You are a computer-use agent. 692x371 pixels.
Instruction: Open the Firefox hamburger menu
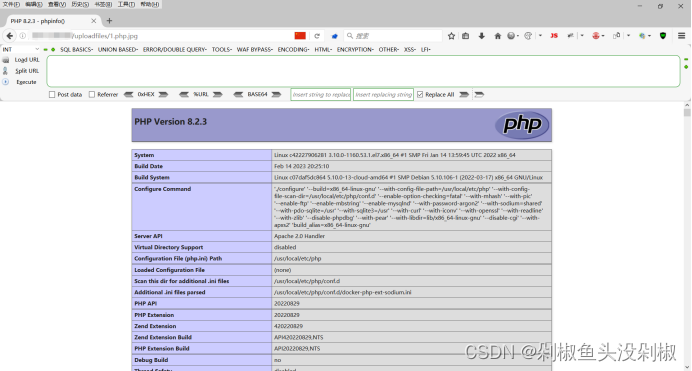point(681,36)
